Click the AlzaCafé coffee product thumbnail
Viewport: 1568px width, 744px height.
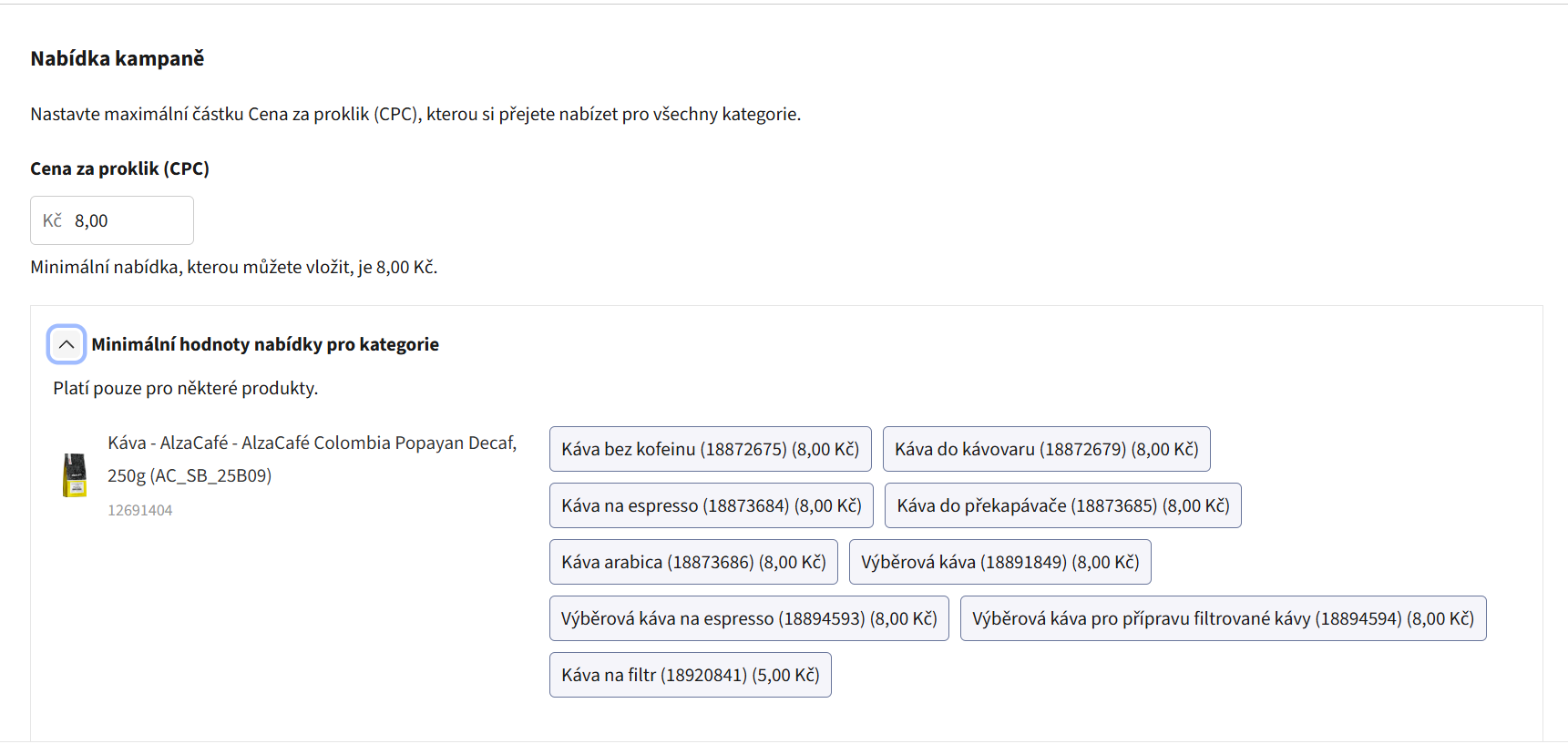click(75, 475)
